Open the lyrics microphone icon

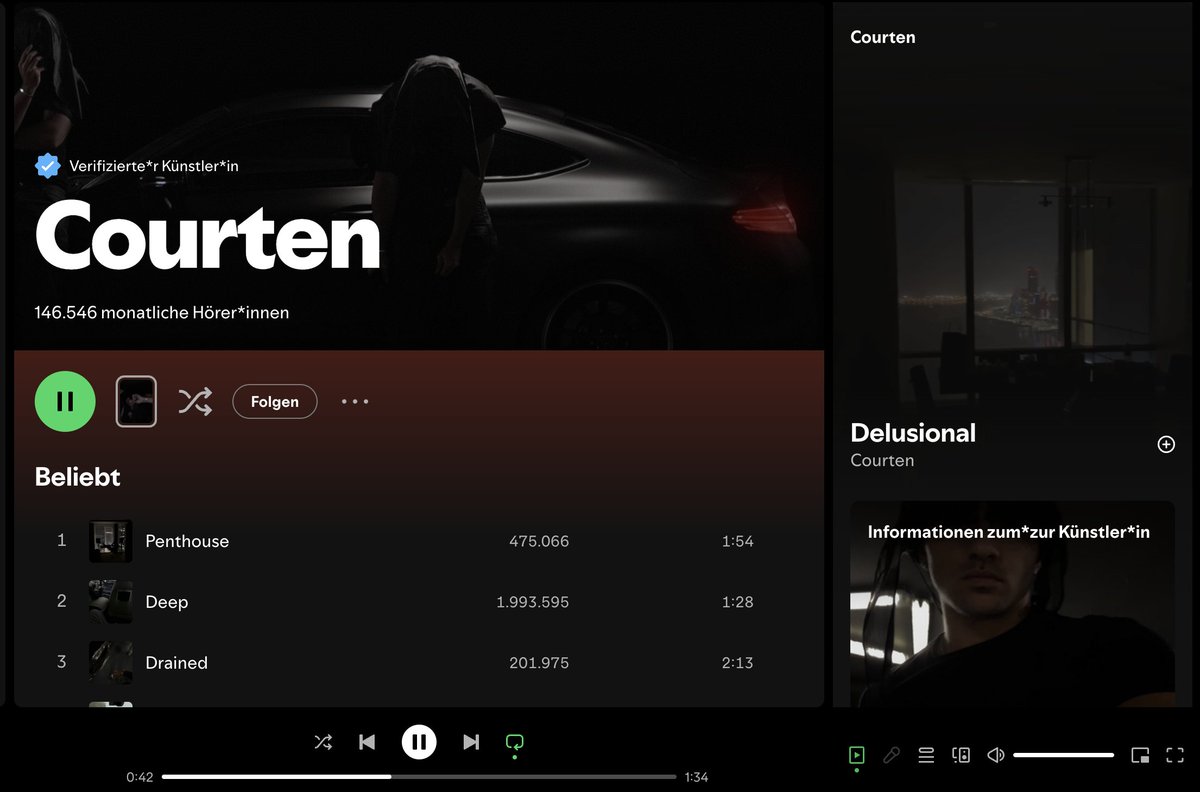pyautogui.click(x=891, y=755)
